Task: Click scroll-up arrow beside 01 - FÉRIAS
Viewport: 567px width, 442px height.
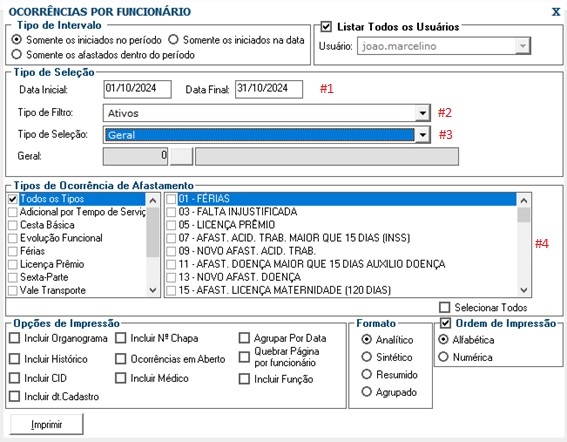Action: click(524, 200)
